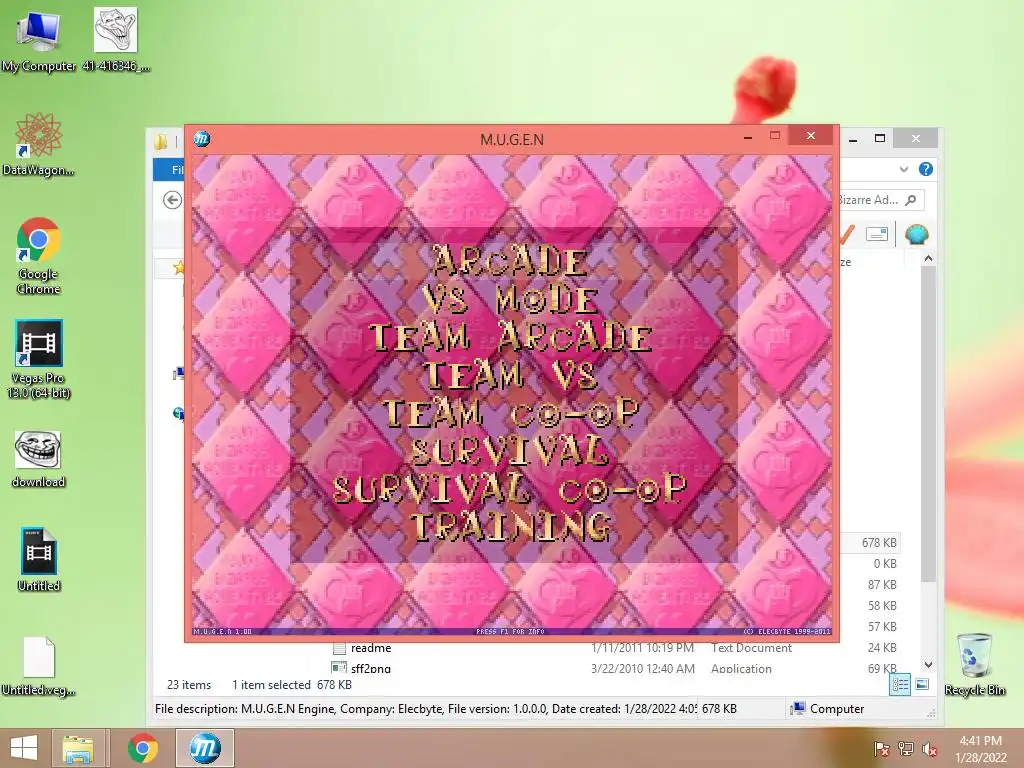Screen dimensions: 1024x768
Task: Maximize the Explorer window
Action: [880, 138]
